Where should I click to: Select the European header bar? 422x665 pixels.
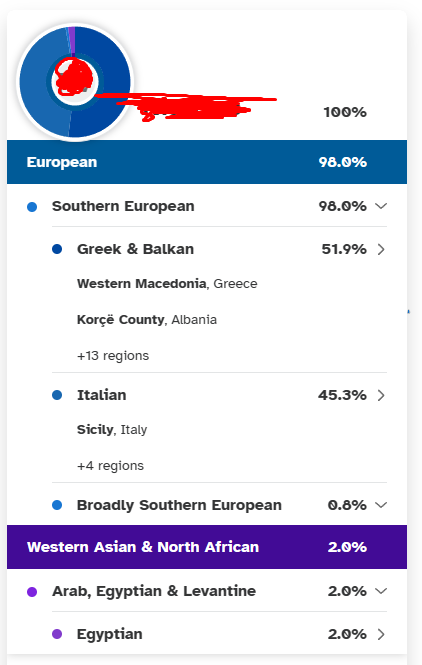coord(207,162)
